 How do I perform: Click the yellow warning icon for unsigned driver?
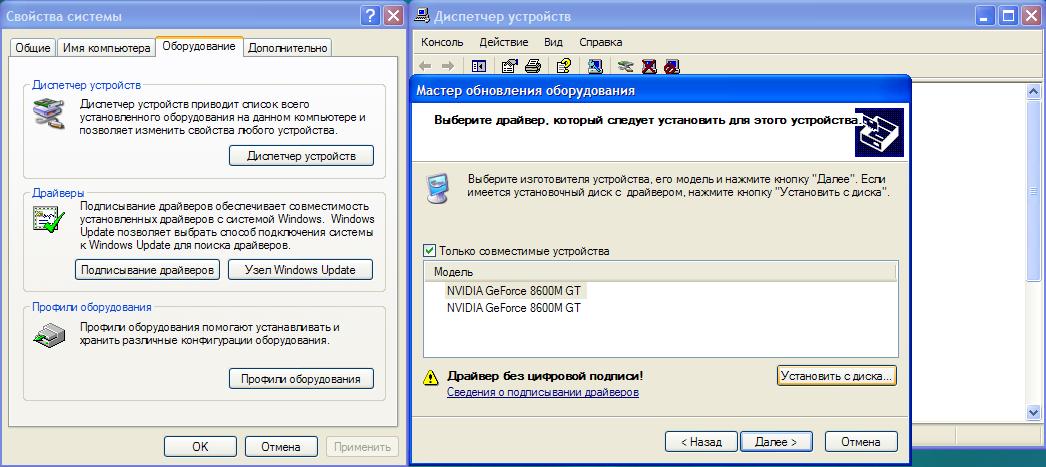click(x=430, y=378)
